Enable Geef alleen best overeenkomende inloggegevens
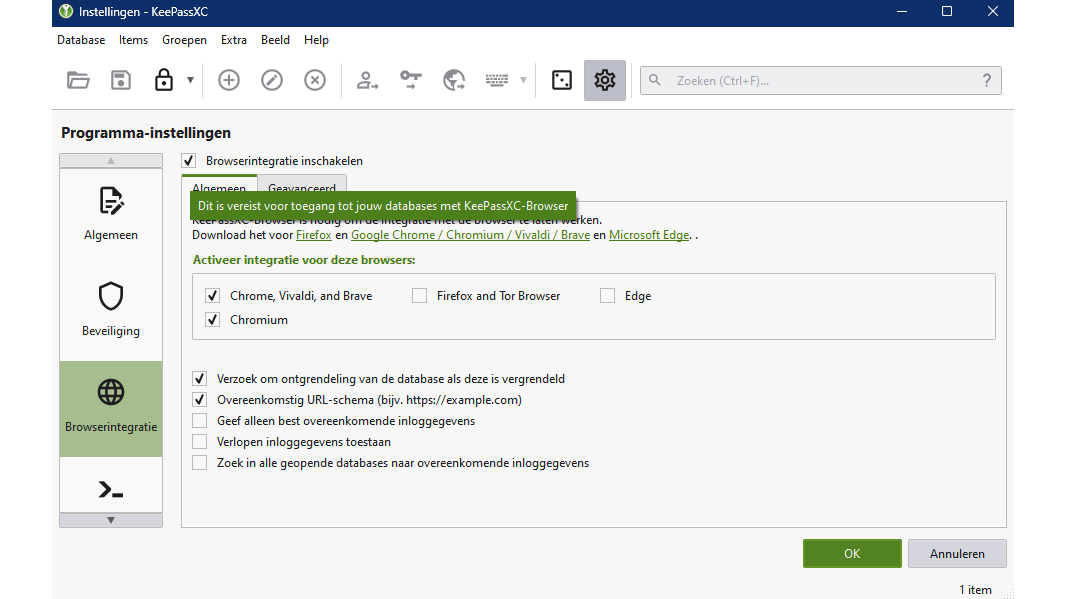Image resolution: width=1065 pixels, height=599 pixels. click(200, 420)
